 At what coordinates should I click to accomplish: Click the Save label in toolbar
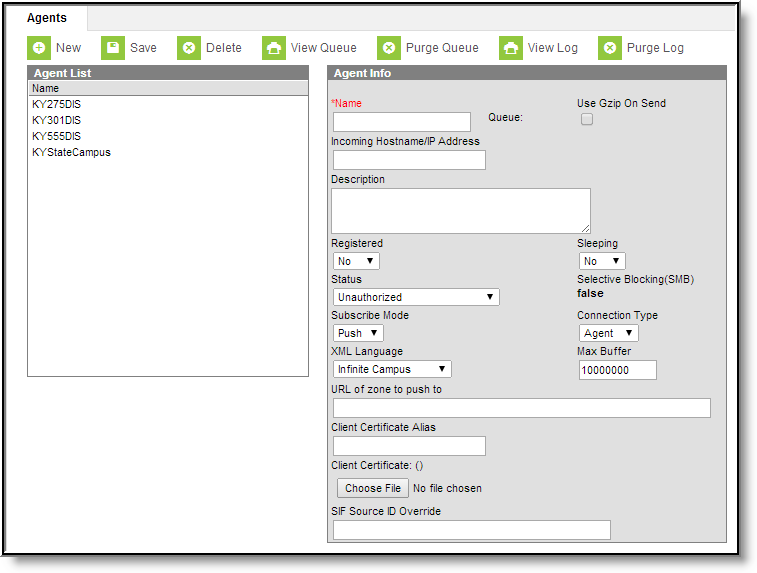143,48
